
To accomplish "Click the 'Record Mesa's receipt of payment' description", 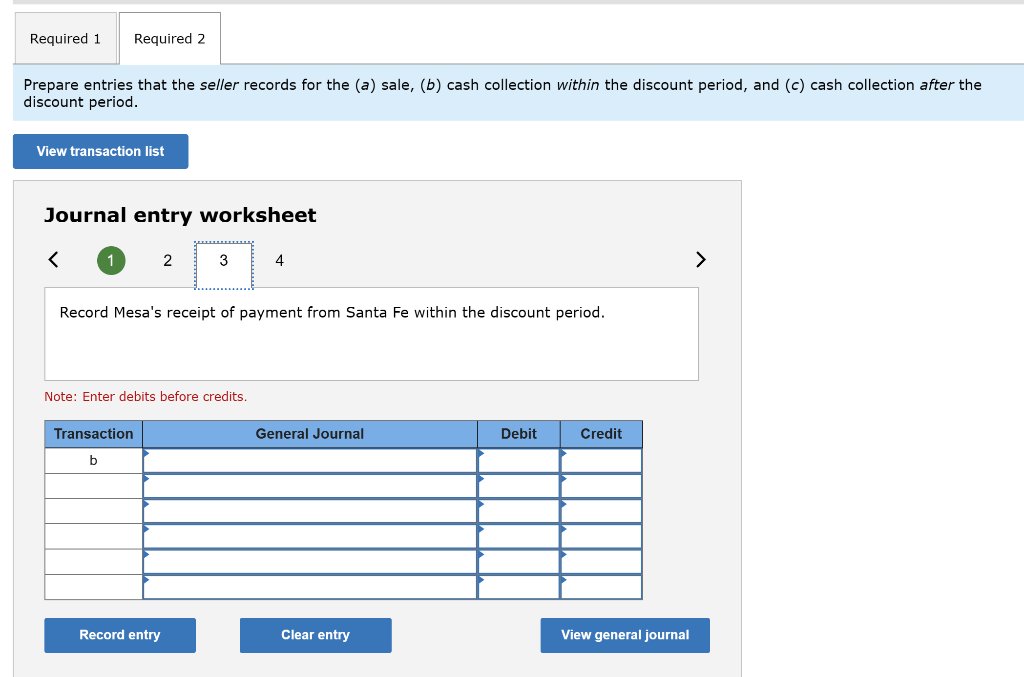I will click(332, 313).
